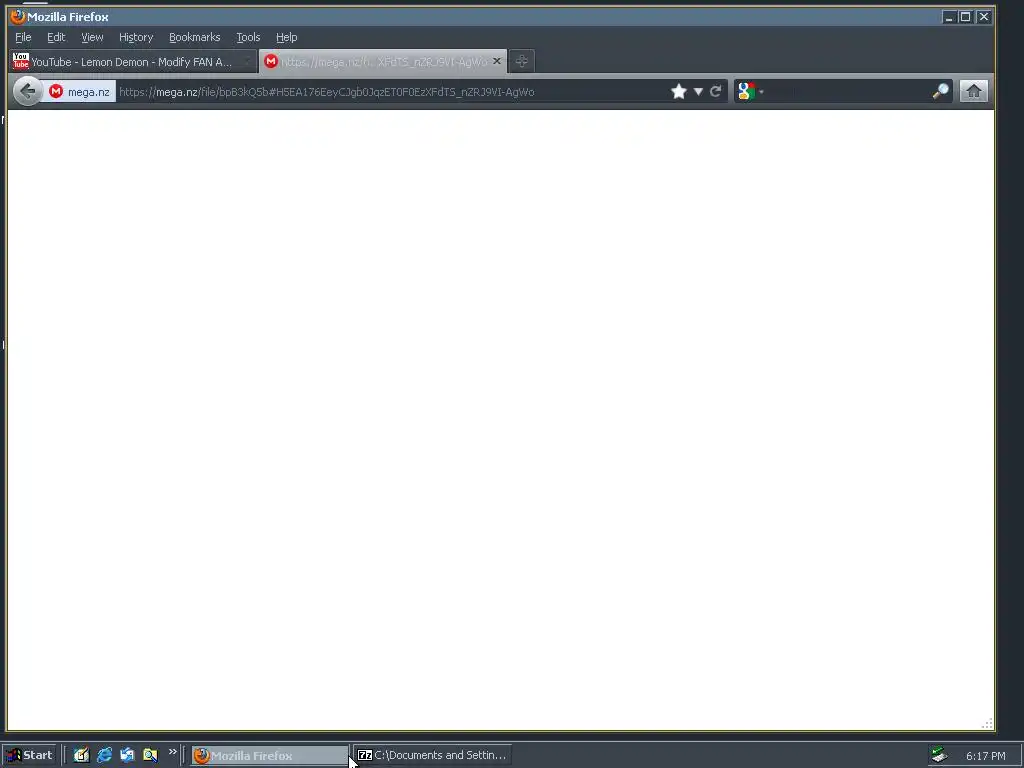Click the Show Desktop quick launch icon
This screenshot has width=1024, height=768.
127,755
